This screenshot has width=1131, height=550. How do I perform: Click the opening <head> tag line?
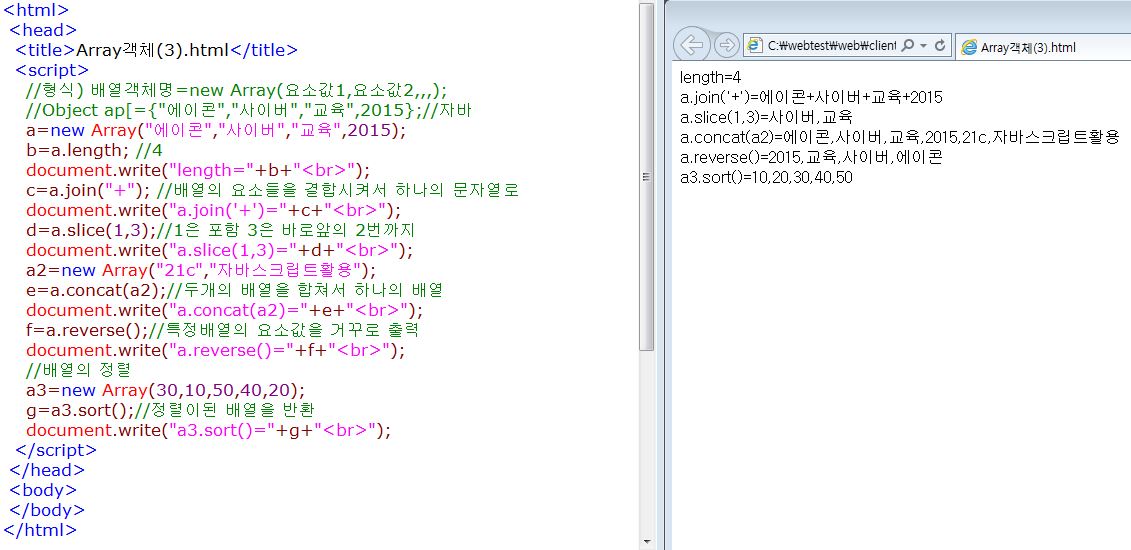point(43,30)
